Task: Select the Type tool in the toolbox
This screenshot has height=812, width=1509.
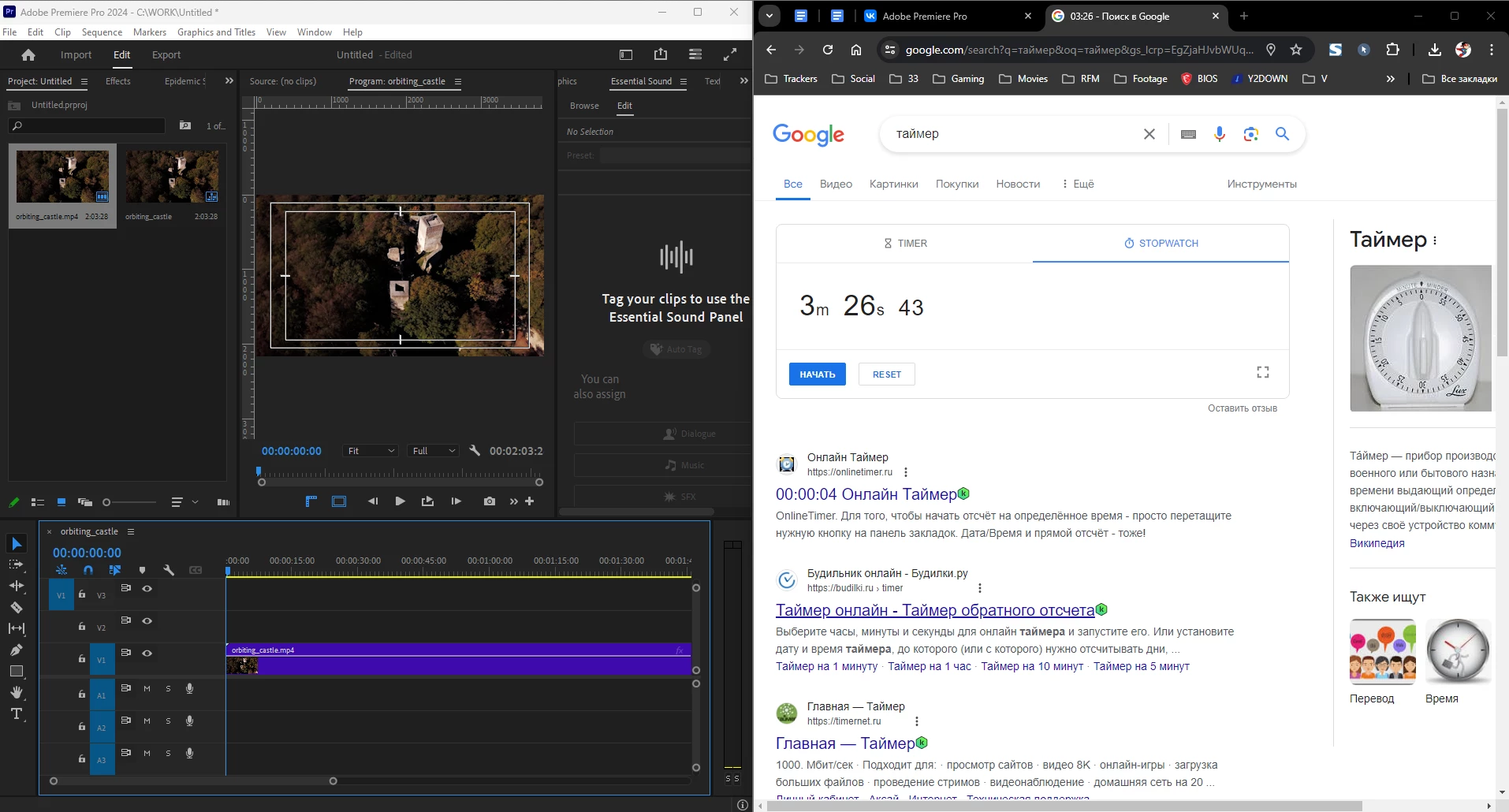Action: click(16, 714)
